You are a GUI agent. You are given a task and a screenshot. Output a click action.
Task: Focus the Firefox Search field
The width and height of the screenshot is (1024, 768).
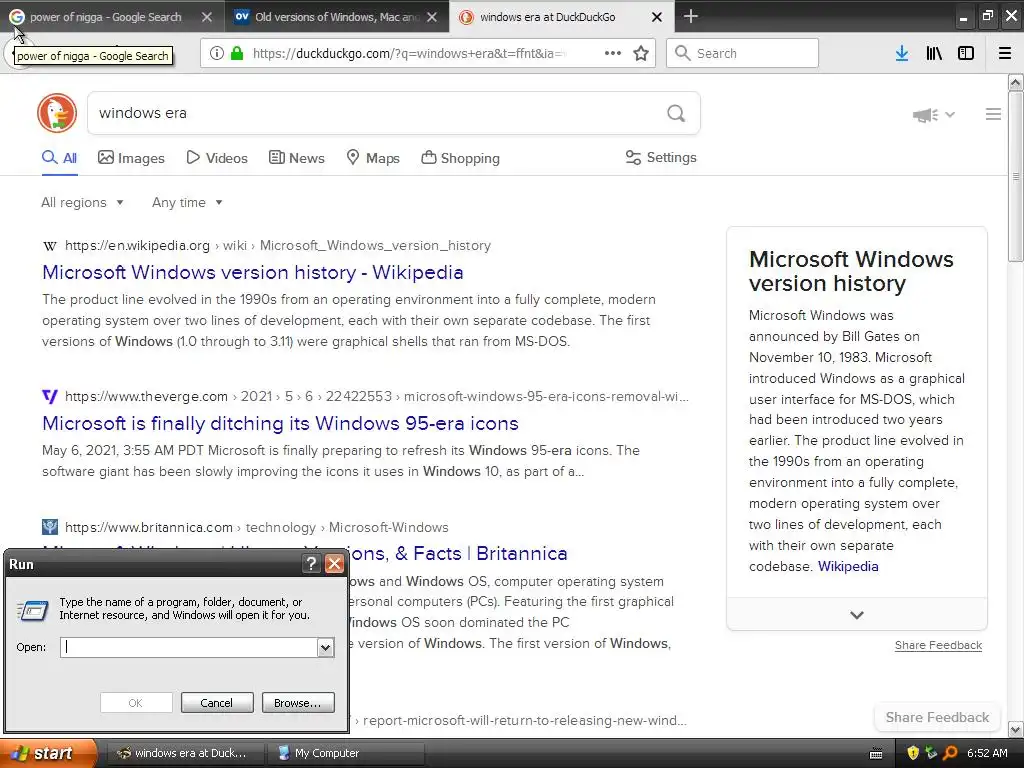click(x=743, y=54)
